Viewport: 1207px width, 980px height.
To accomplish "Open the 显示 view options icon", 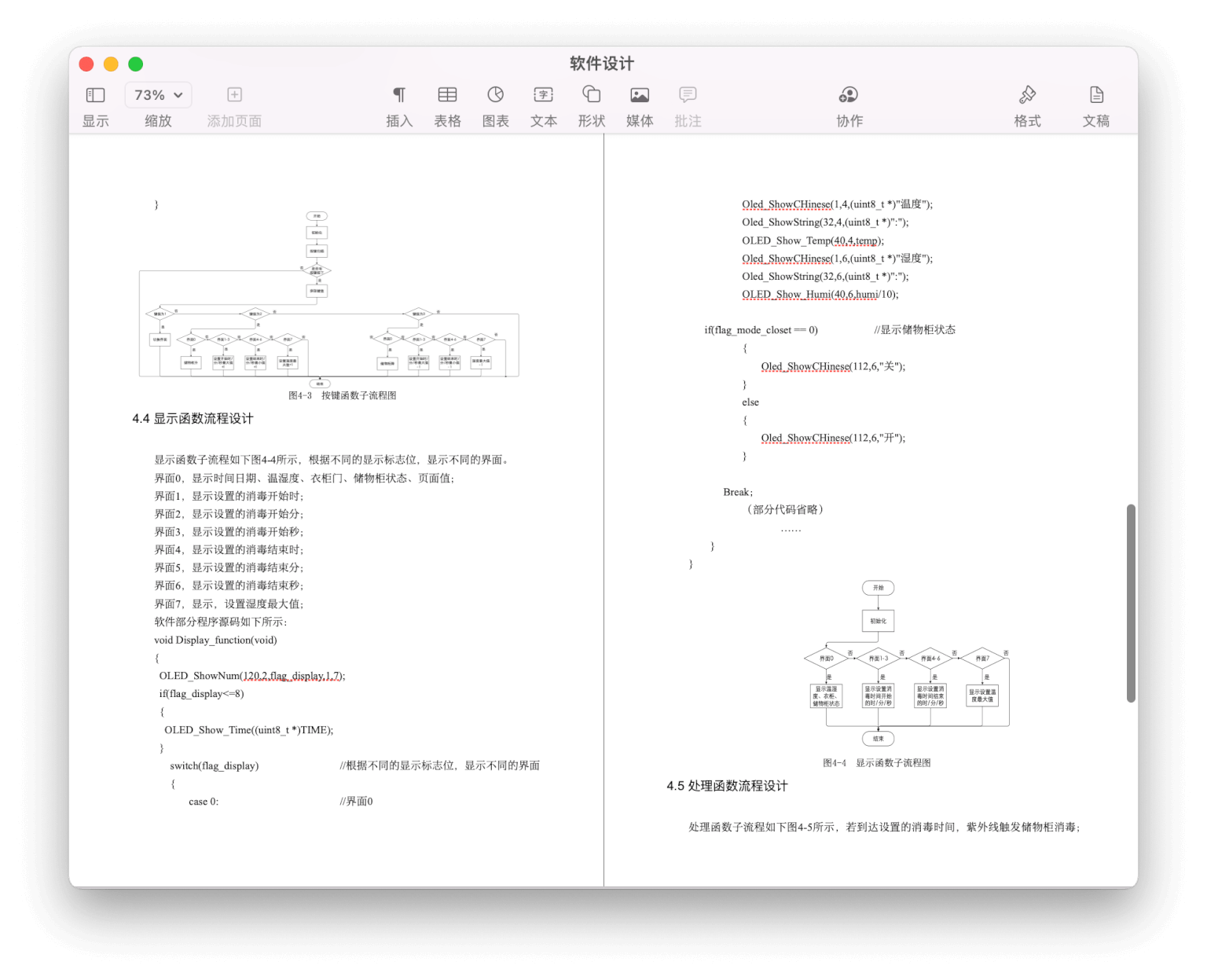I will [95, 95].
